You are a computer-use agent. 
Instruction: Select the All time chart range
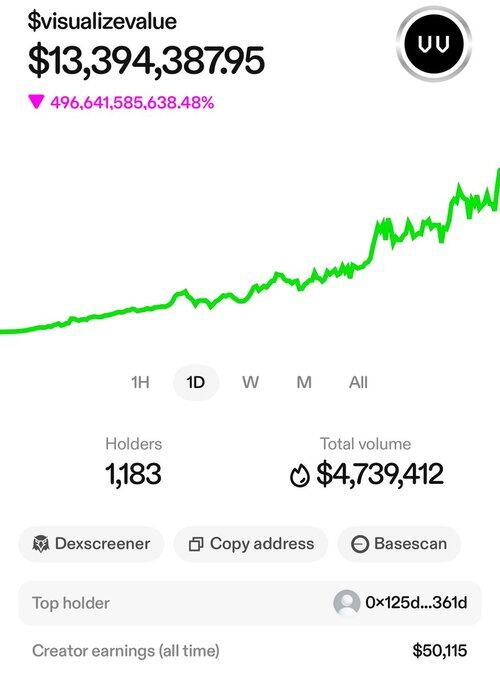click(x=358, y=382)
